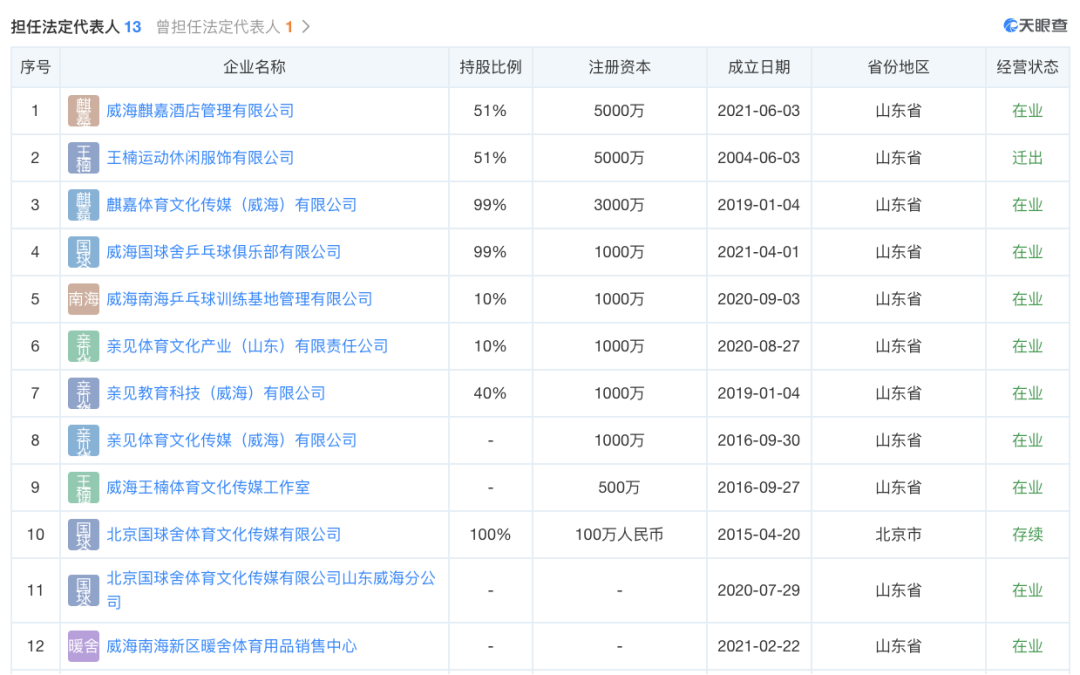This screenshot has height=675, width=1080.
Task: Open 威海麒嘉酒店管理有限公司 company page
Action: (200, 111)
